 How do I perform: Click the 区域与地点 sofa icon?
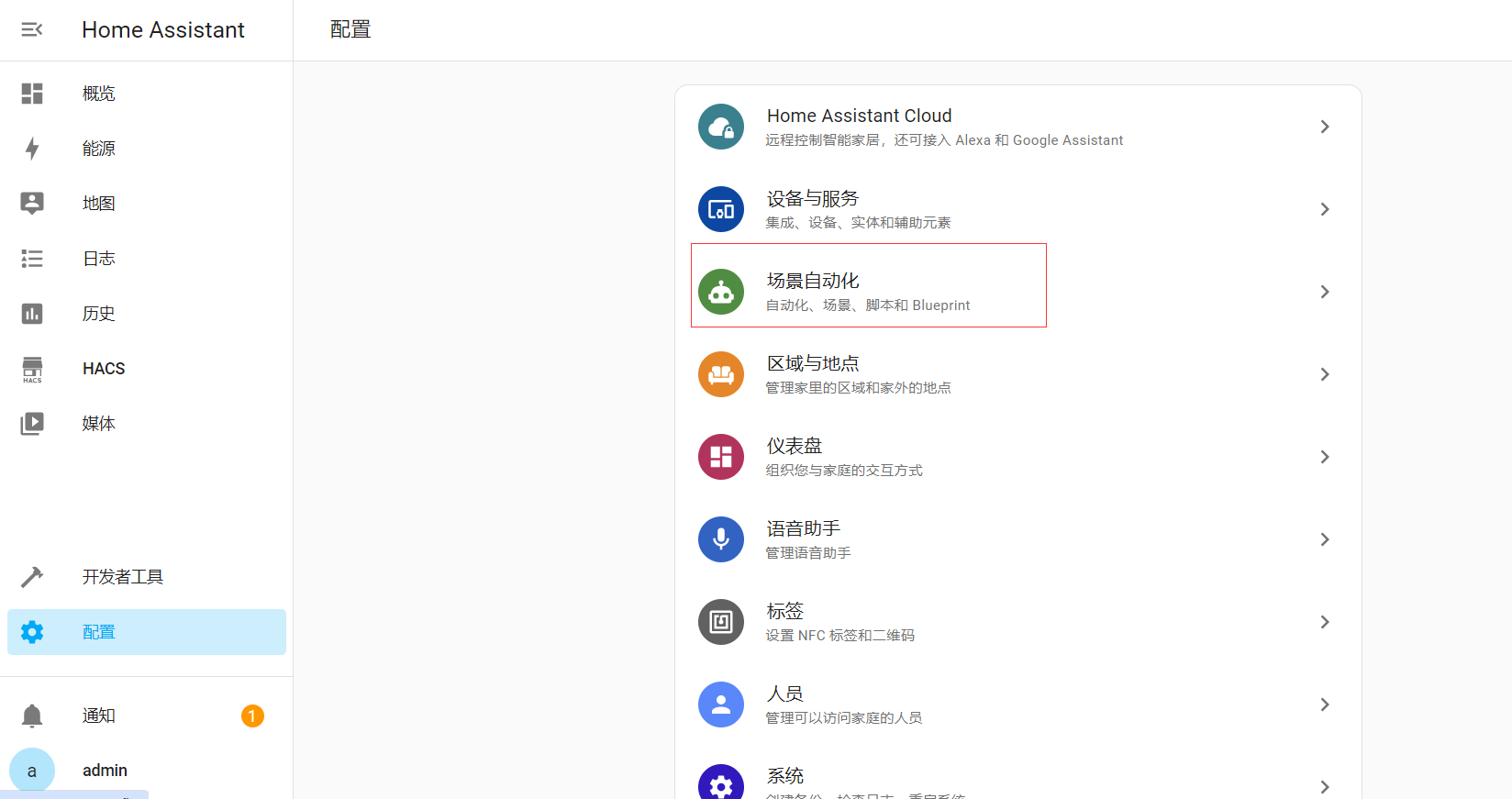pyautogui.click(x=721, y=374)
